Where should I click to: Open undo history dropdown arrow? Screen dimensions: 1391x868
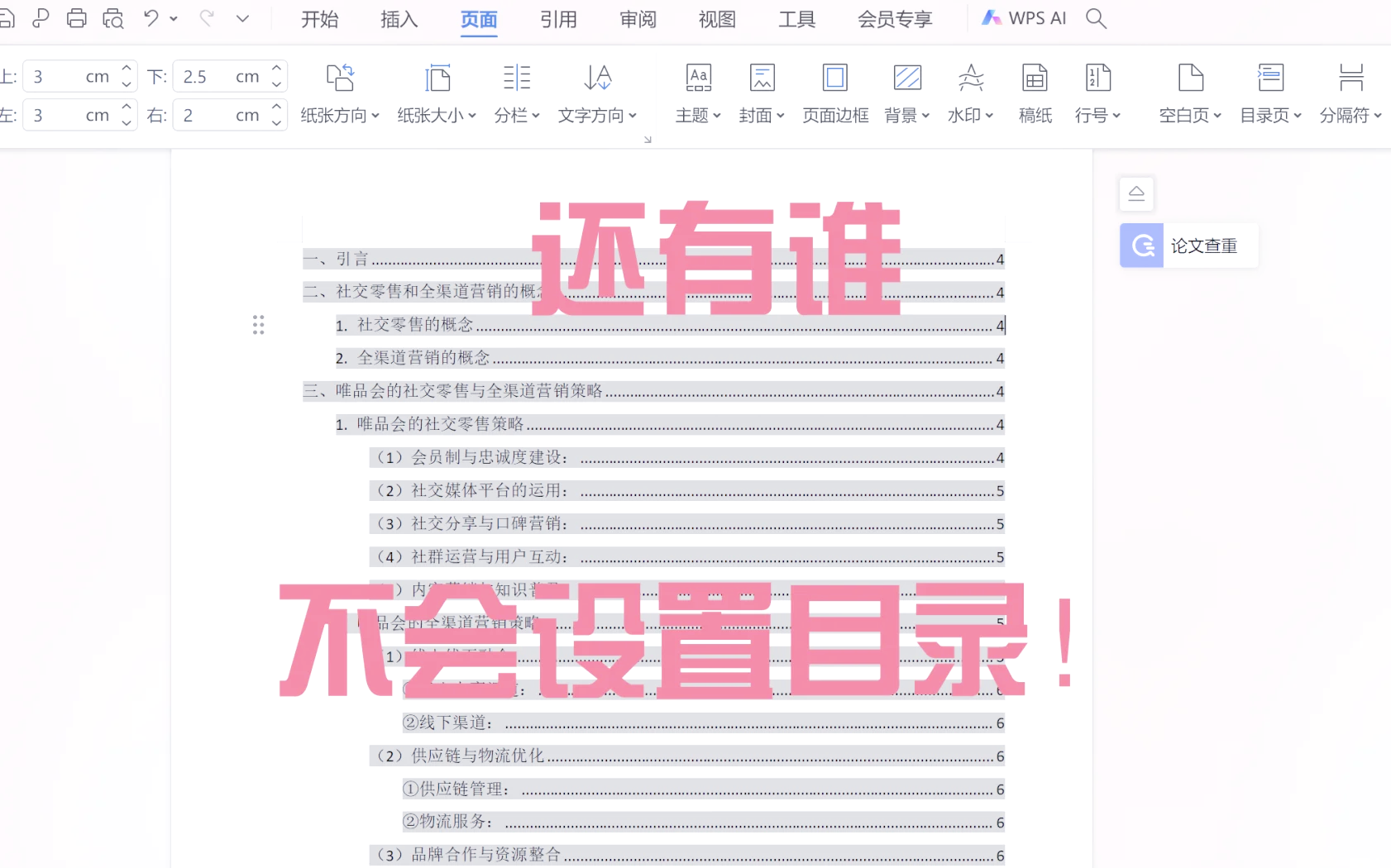pos(174,18)
